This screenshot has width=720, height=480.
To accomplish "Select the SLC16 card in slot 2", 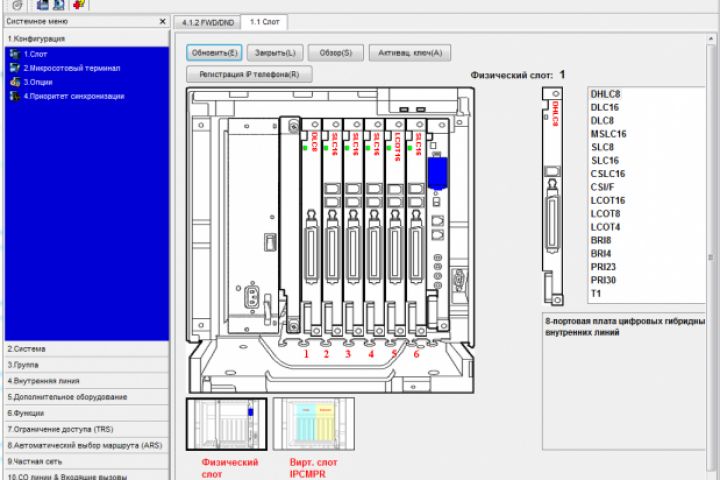I will 333,227.
